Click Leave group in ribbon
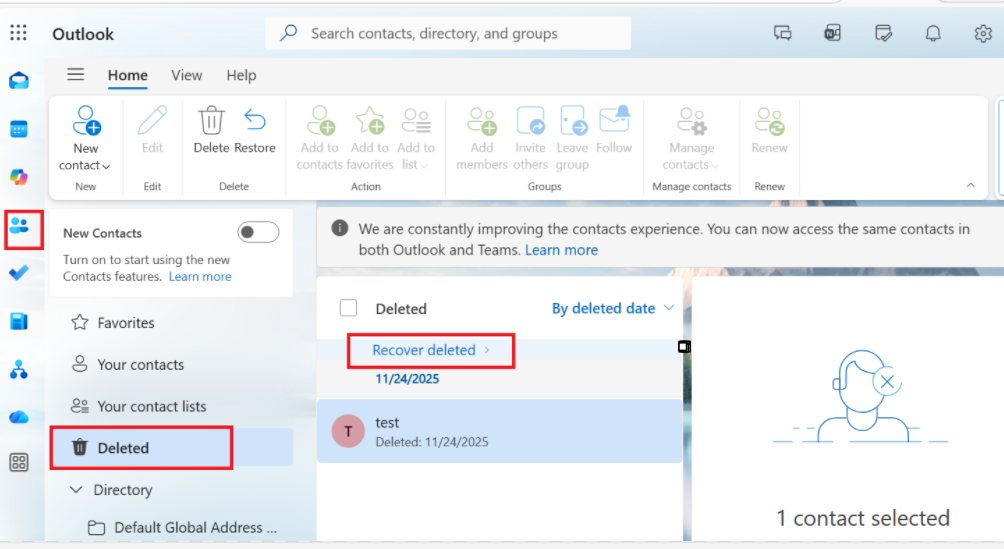Viewport: 1004px width, 549px height. click(572, 138)
